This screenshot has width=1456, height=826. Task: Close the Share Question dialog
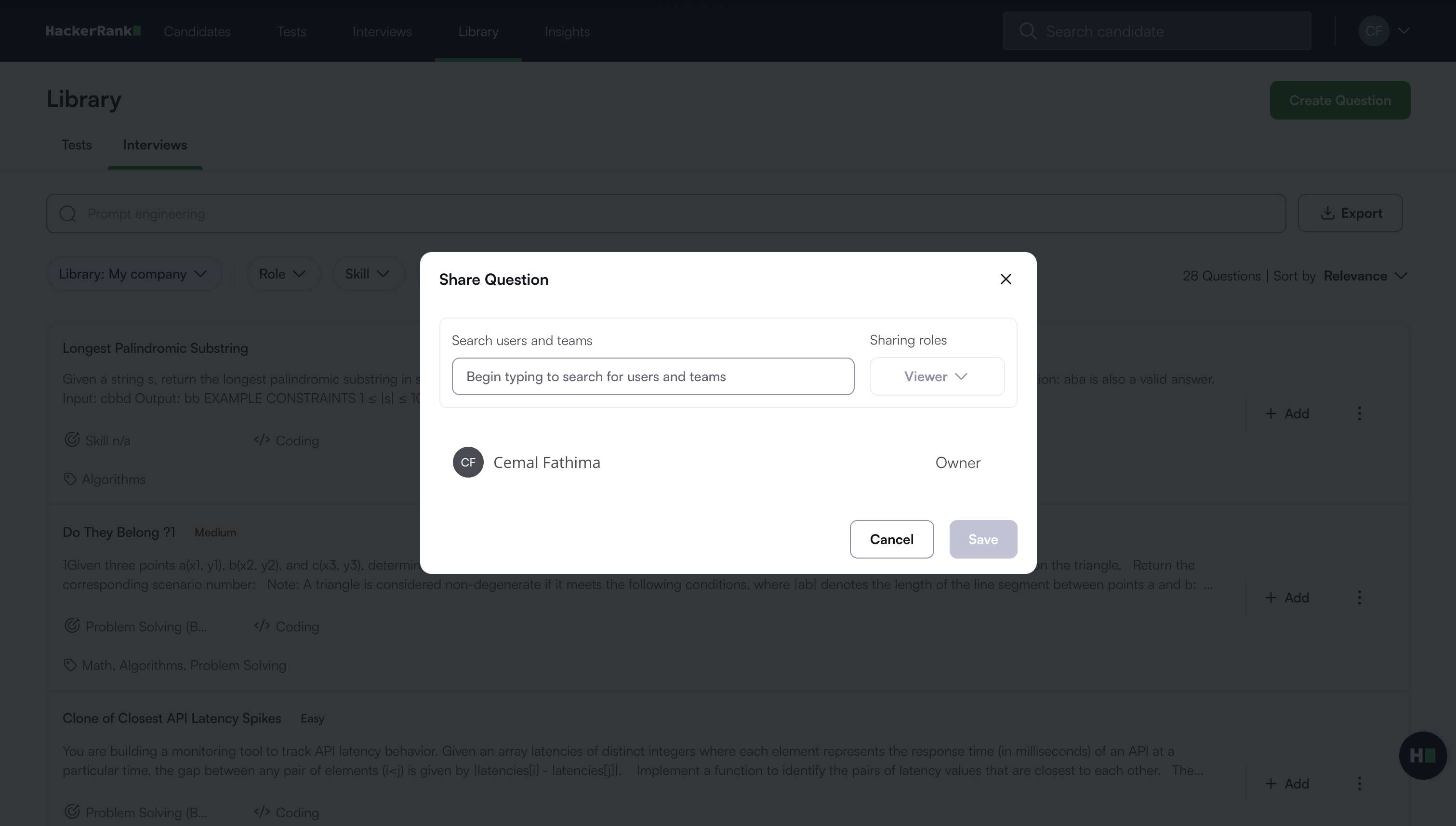pyautogui.click(x=1006, y=279)
